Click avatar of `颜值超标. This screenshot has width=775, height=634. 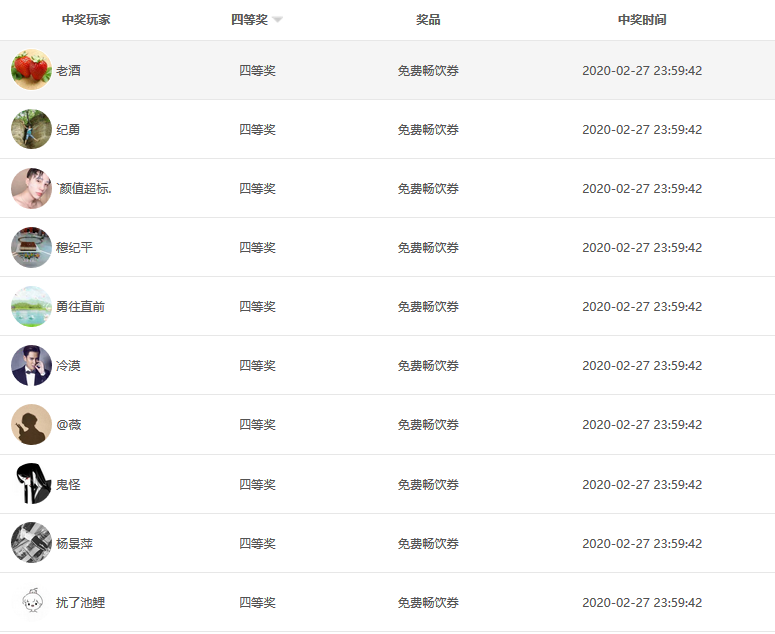click(x=31, y=188)
